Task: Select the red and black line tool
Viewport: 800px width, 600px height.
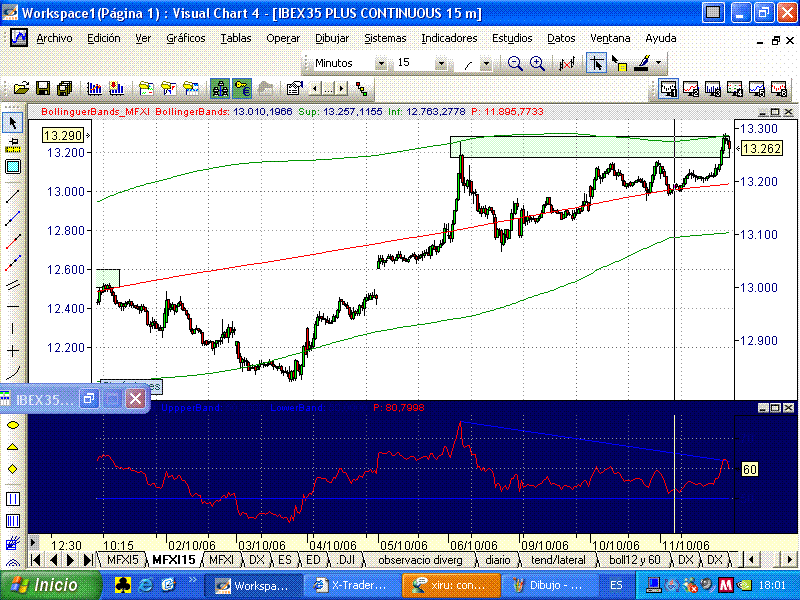Action: 13,241
